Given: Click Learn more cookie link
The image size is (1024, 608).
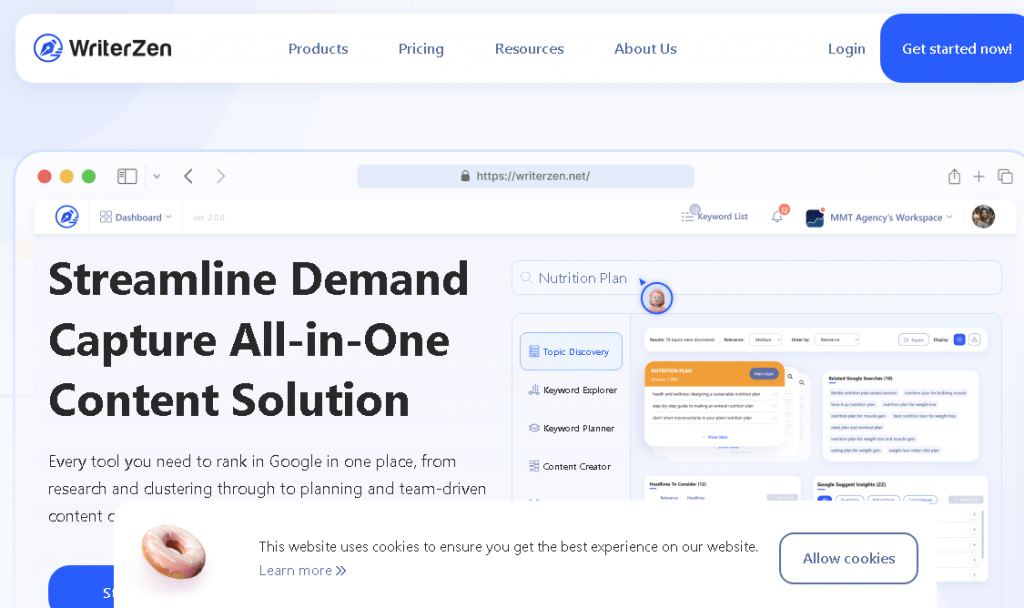Looking at the screenshot, I should [x=302, y=571].
